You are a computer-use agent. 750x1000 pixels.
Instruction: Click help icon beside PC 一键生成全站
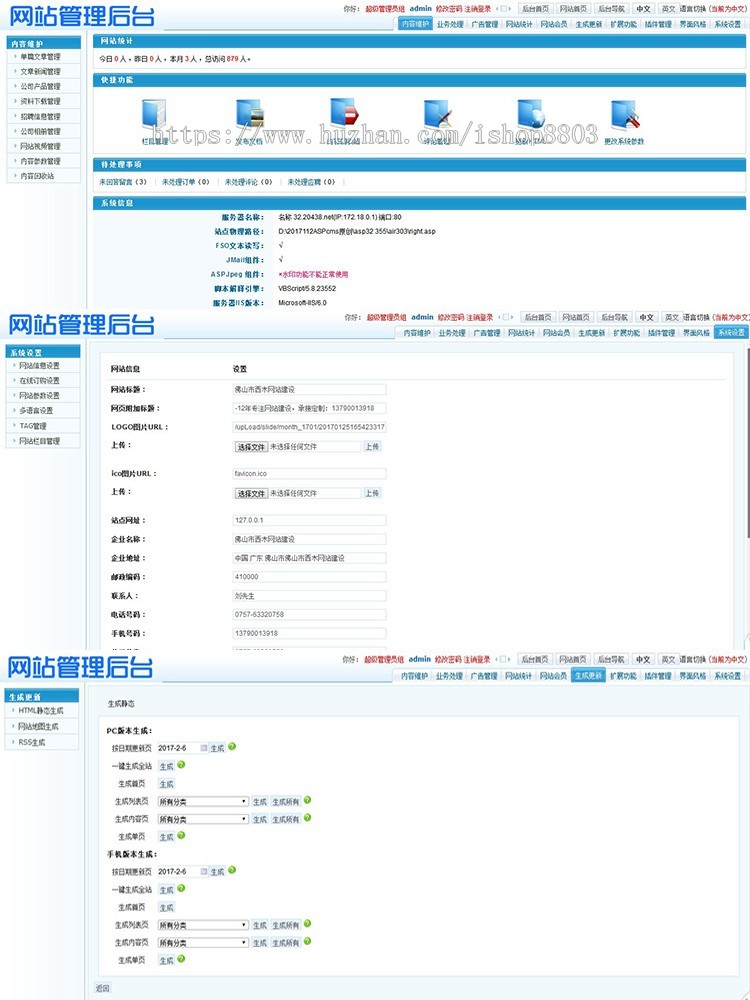click(181, 765)
